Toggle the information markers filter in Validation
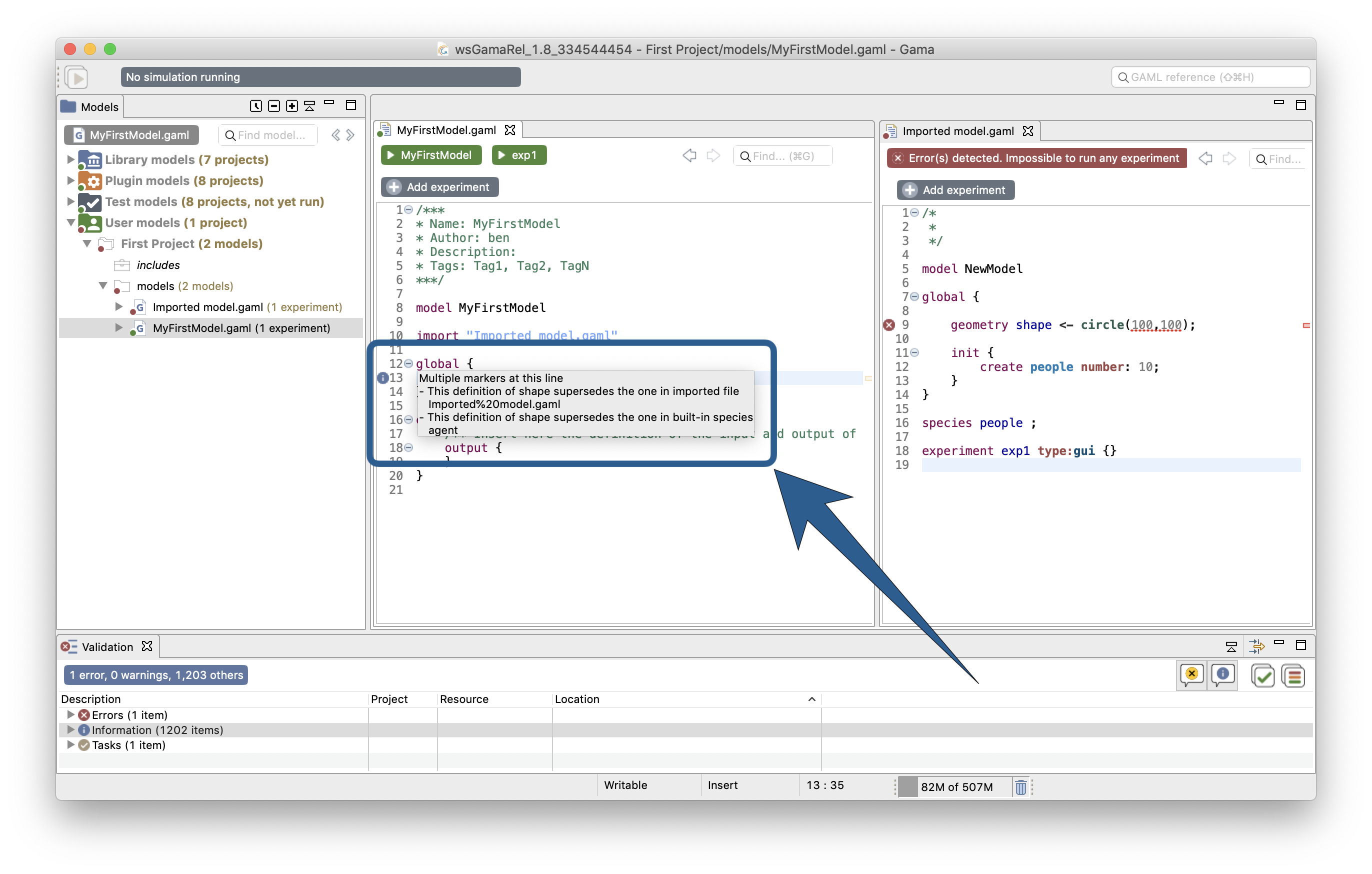Image resolution: width=1372 pixels, height=874 pixels. tap(1222, 675)
